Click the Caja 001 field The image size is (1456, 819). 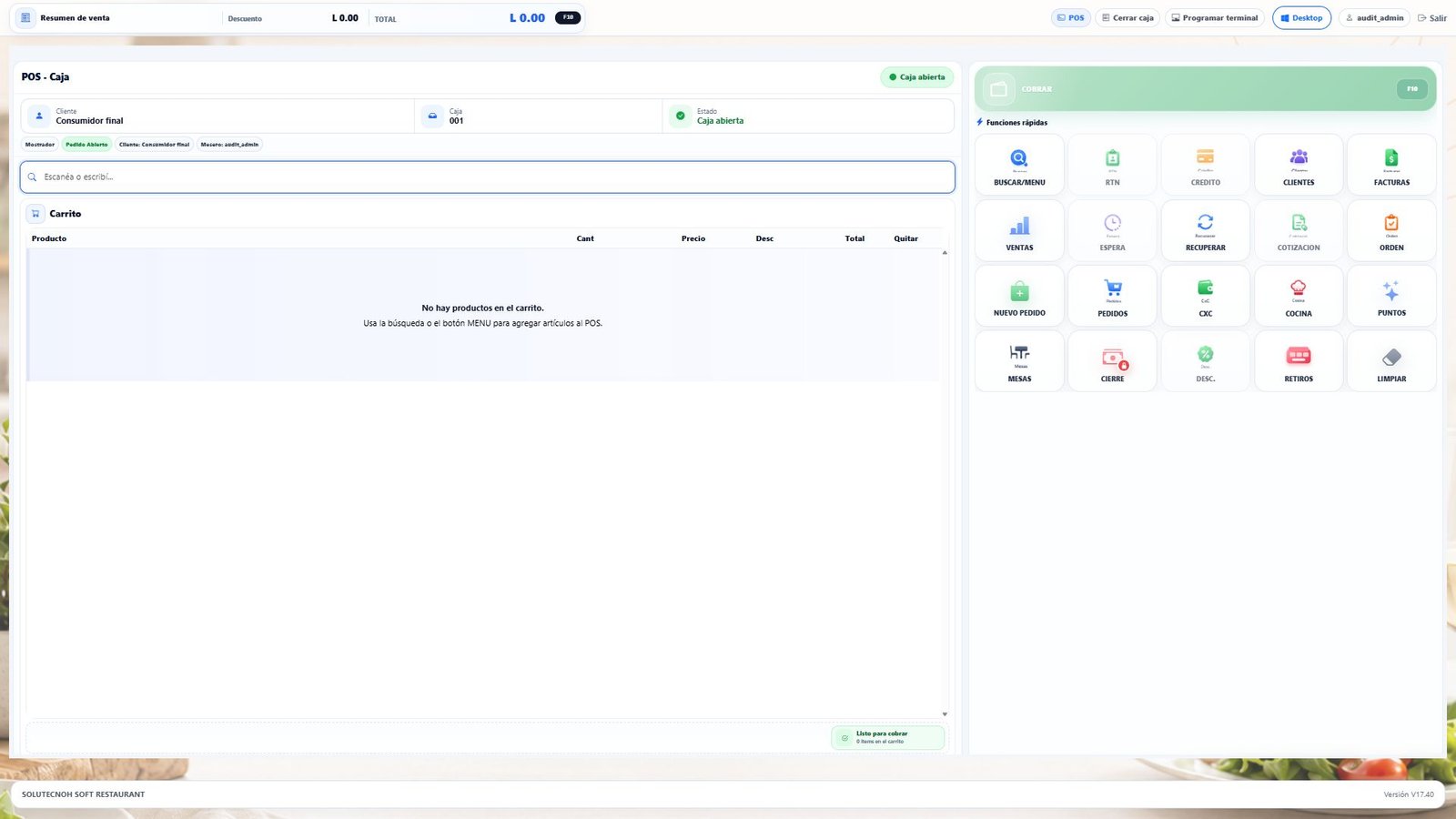click(x=539, y=116)
